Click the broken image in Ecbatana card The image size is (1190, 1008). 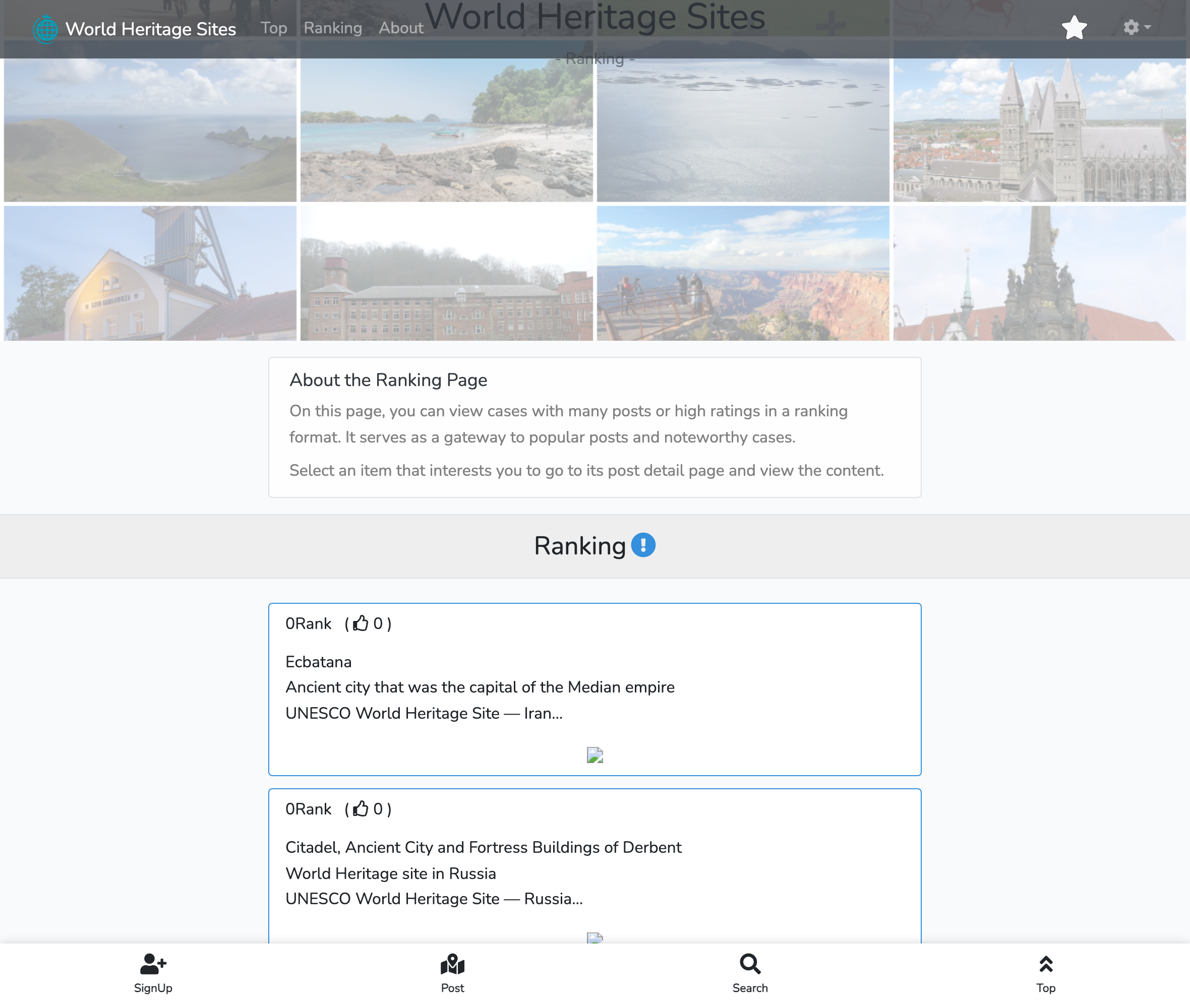click(595, 755)
